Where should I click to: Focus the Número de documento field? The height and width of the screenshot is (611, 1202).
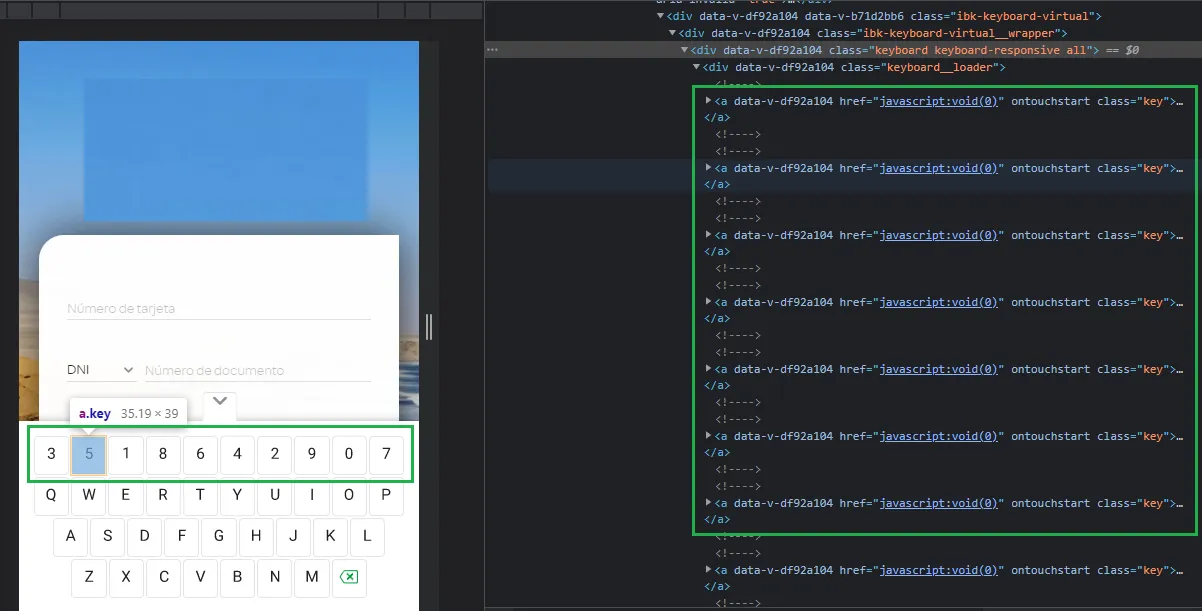pyautogui.click(x=258, y=370)
